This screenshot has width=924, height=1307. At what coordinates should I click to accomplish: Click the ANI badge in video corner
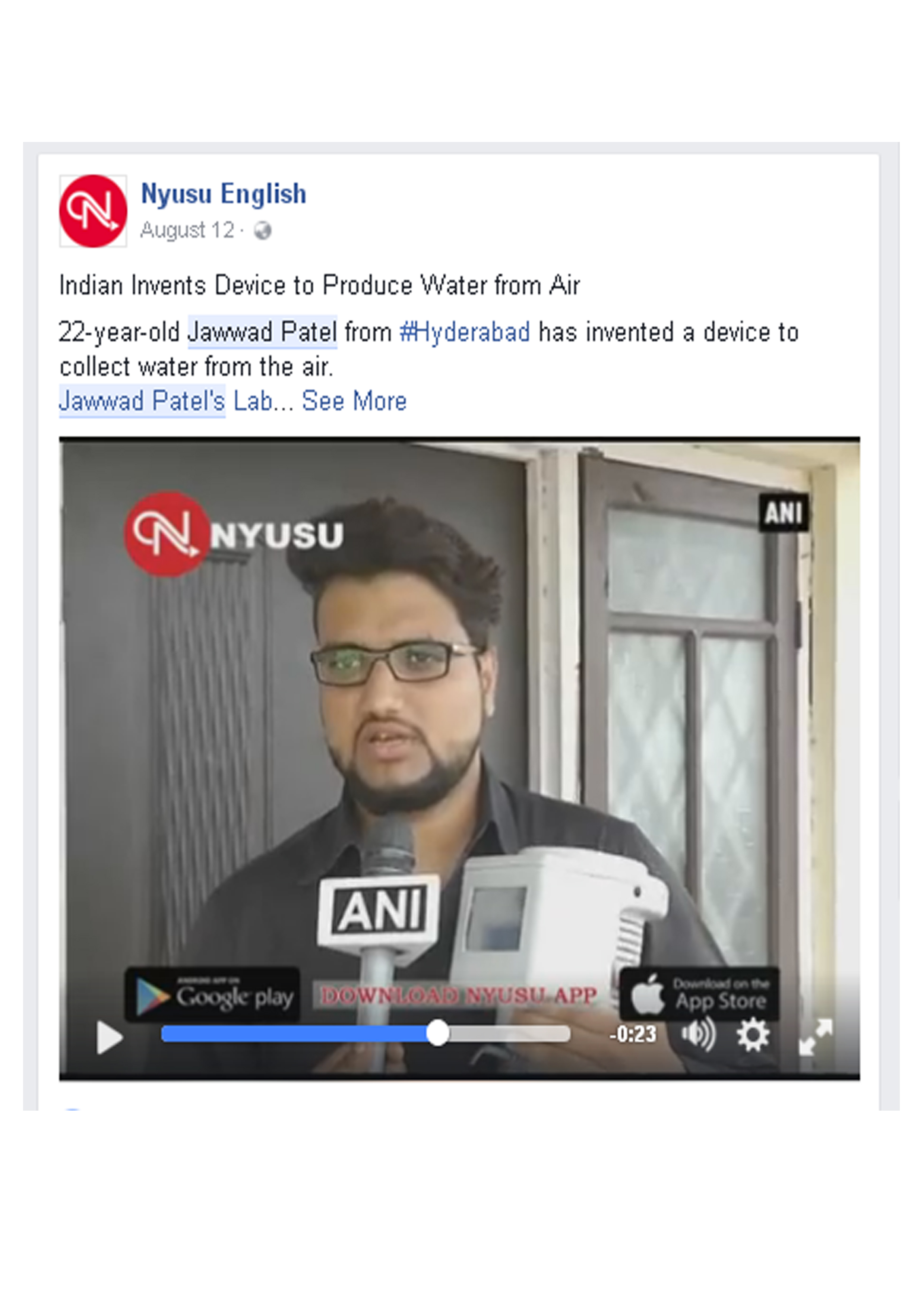click(x=784, y=512)
